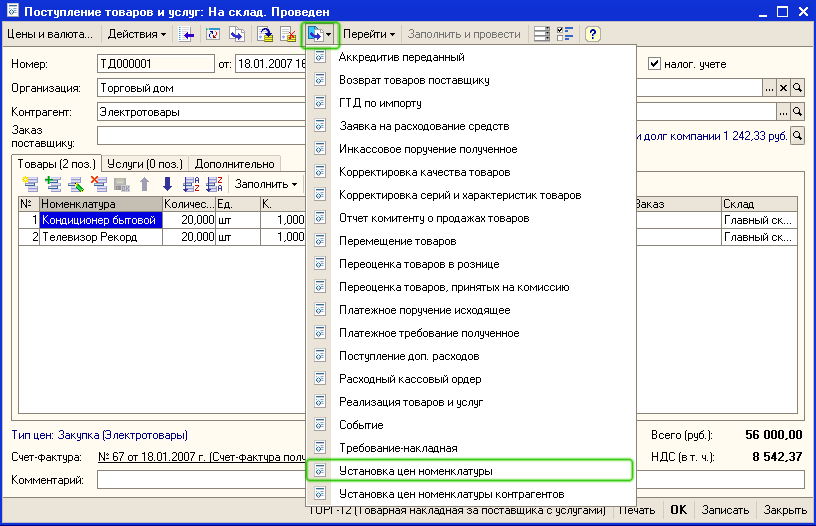Click the magnifier icon in the organization row
The image size is (816, 526).
tap(797, 88)
